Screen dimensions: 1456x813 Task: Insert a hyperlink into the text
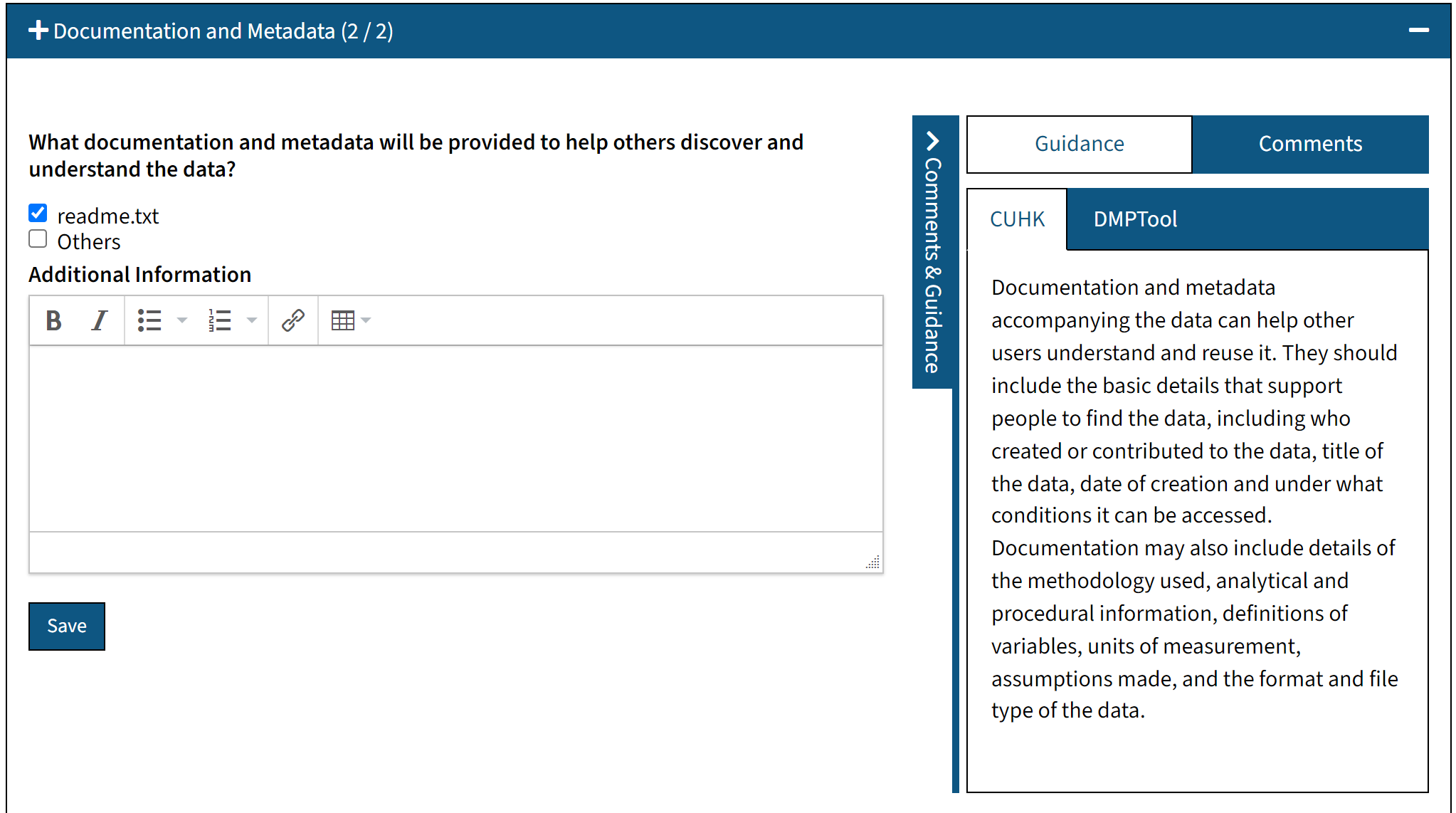[292, 320]
